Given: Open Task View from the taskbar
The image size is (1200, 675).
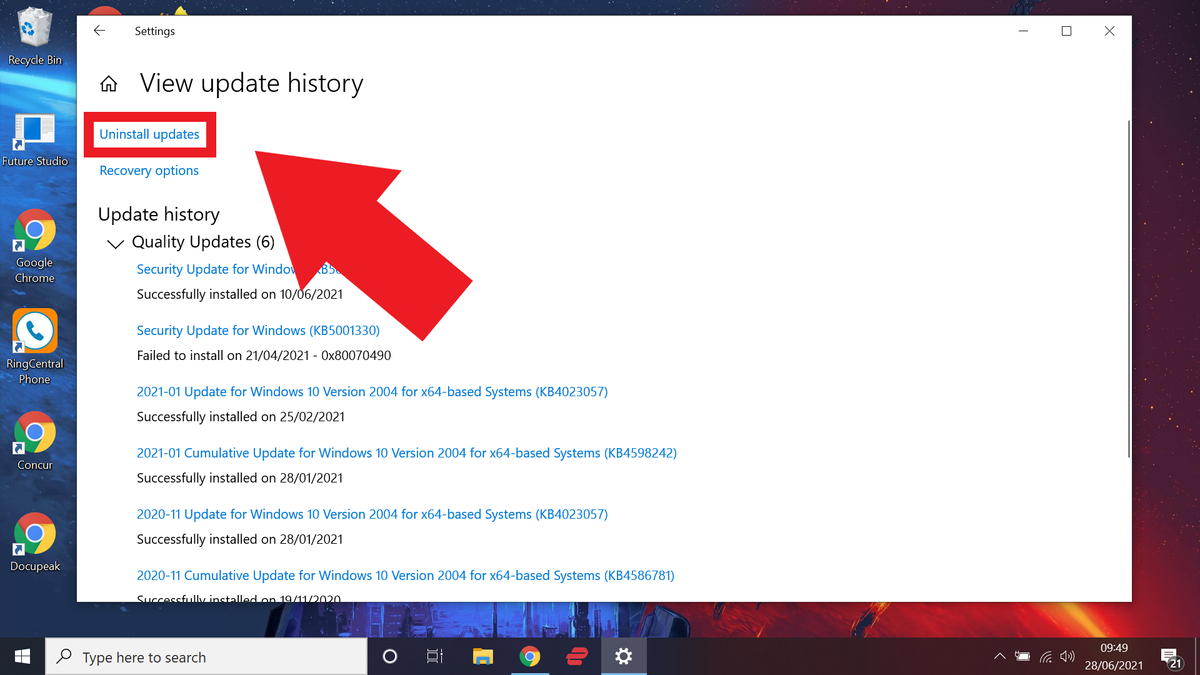Looking at the screenshot, I should [x=434, y=656].
